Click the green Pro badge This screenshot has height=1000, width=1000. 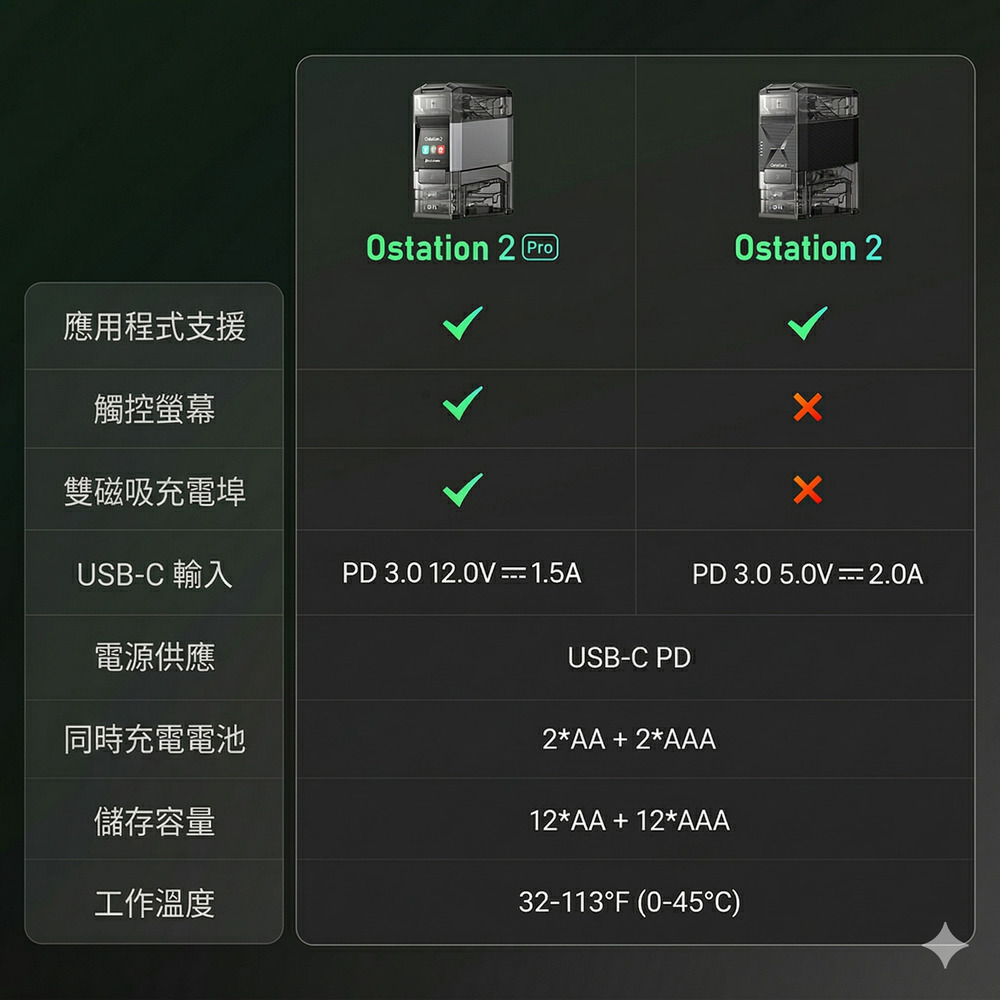point(541,248)
